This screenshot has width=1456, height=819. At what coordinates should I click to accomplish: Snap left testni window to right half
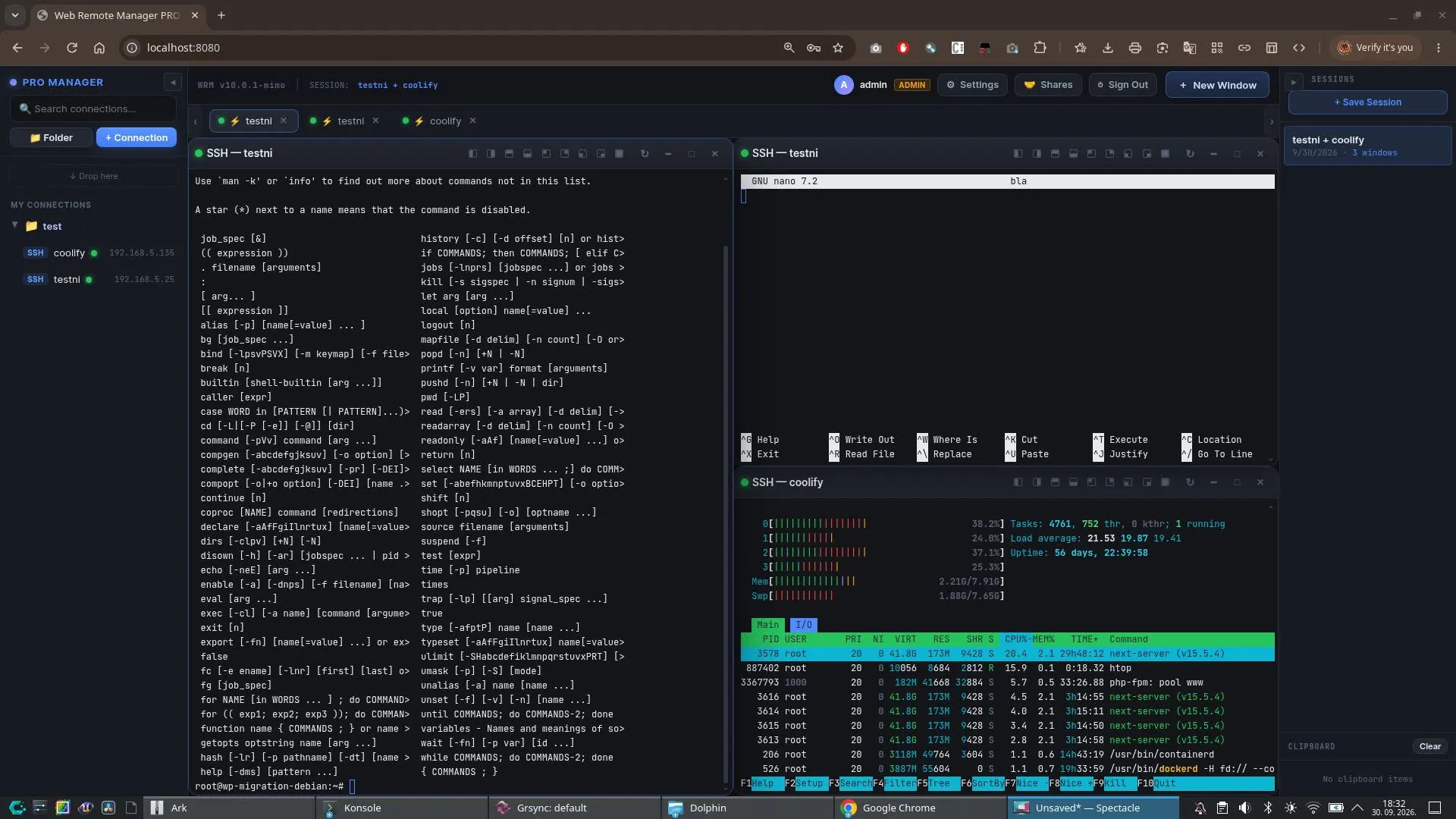point(491,153)
